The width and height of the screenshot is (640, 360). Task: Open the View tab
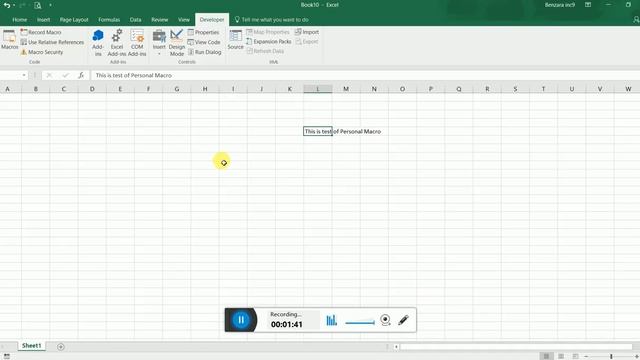click(x=184, y=20)
